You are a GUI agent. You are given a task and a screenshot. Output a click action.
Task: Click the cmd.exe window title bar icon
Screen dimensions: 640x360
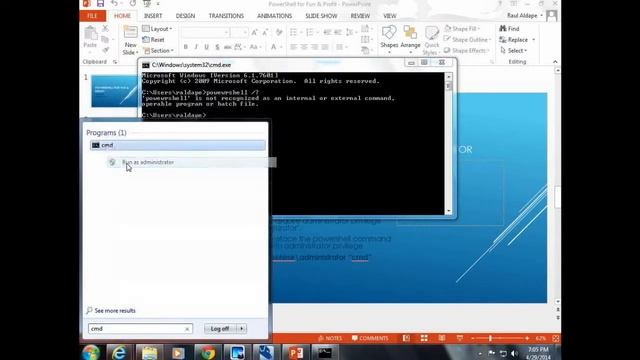(x=146, y=65)
